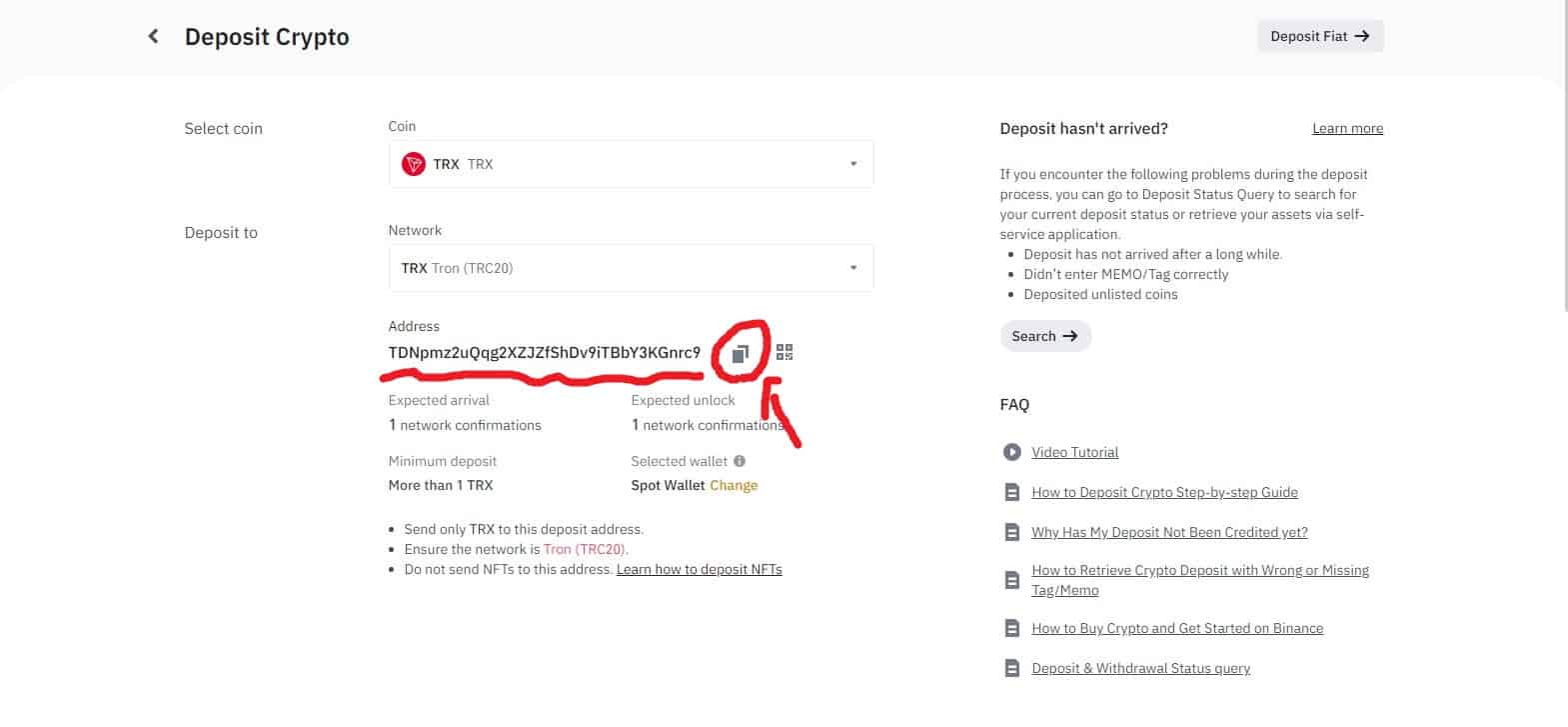Click document icon beside Deposit & Withdrawal Status
Screen dimensions: 1568x727
click(x=1011, y=668)
